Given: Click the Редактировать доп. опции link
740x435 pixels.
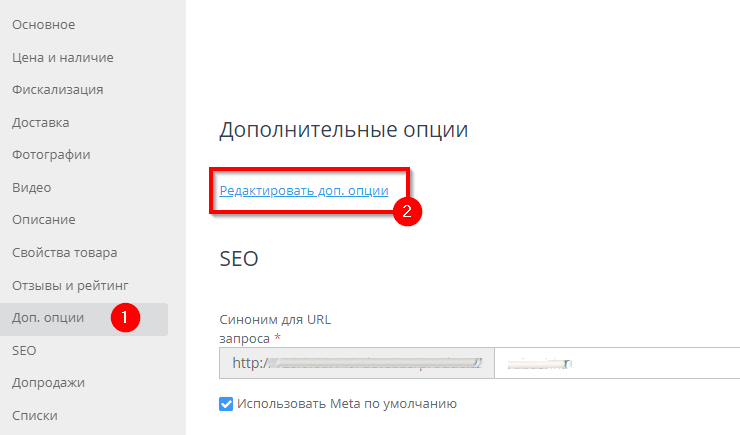Looking at the screenshot, I should pos(303,190).
